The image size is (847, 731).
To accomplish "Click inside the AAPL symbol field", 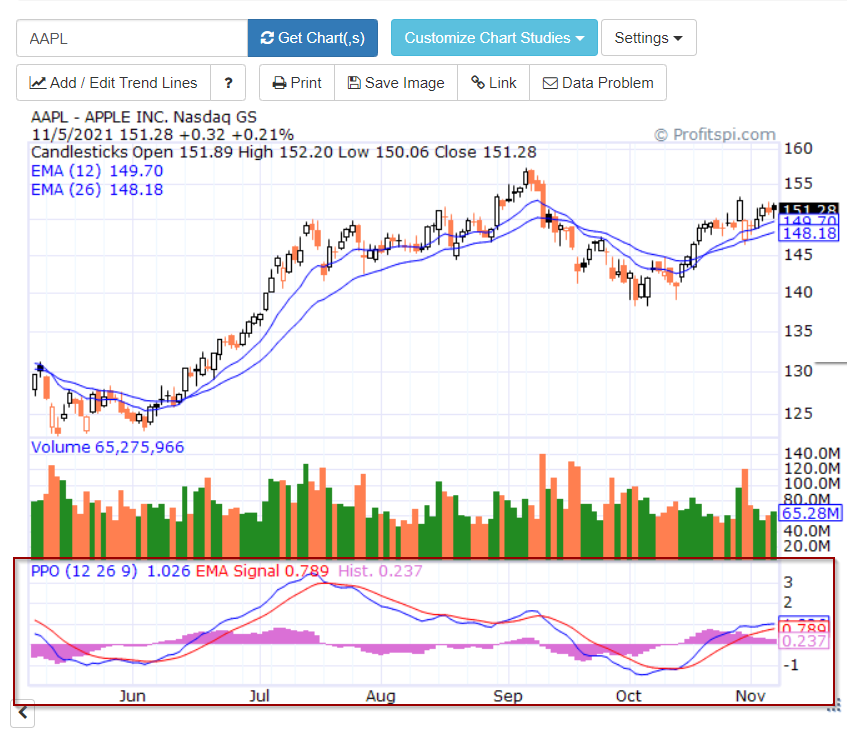I will click(130, 37).
